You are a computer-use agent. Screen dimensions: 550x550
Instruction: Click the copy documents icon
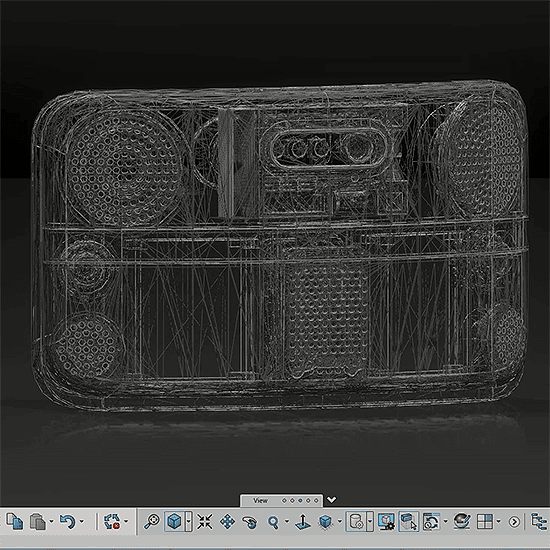click(x=15, y=522)
